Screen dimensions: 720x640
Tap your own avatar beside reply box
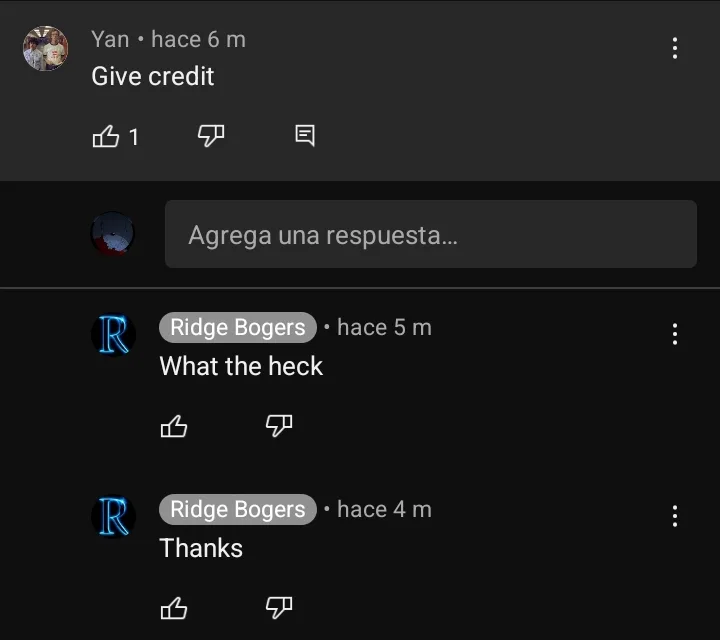[112, 233]
